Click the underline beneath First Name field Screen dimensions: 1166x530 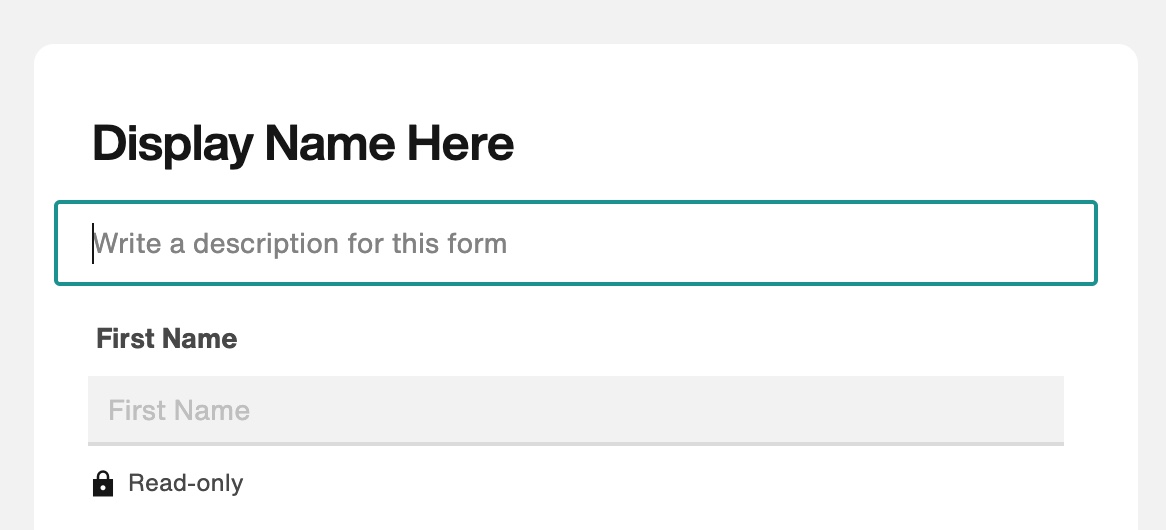(576, 444)
